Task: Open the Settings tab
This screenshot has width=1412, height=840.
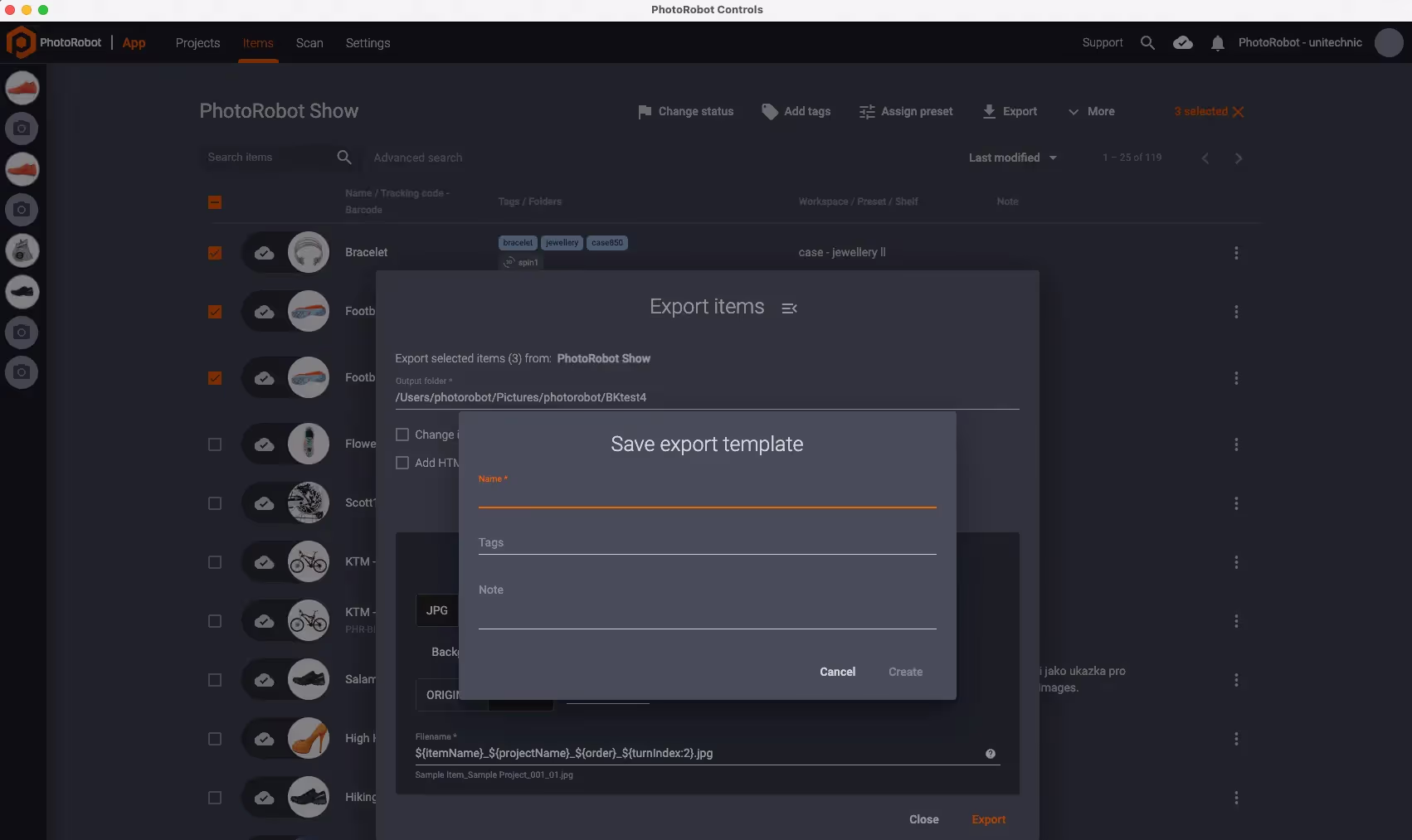Action: coord(368,43)
